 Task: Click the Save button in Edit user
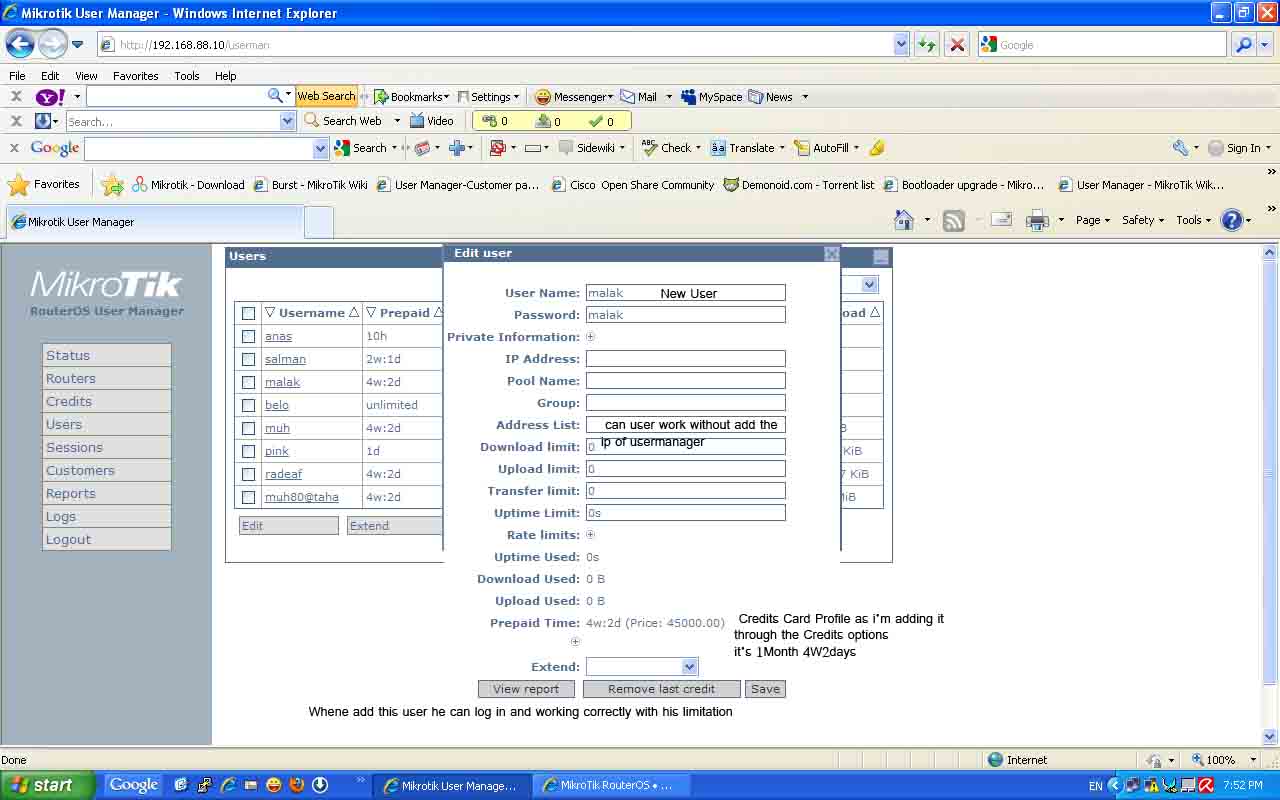point(766,689)
